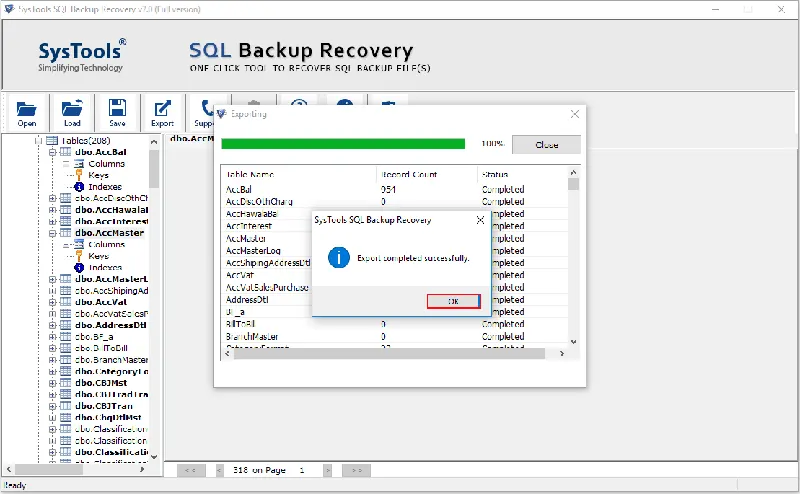Viewport: 800px width, 494px height.
Task: Select dbo.ChqDtlMst table in tree
Action: coord(108,417)
